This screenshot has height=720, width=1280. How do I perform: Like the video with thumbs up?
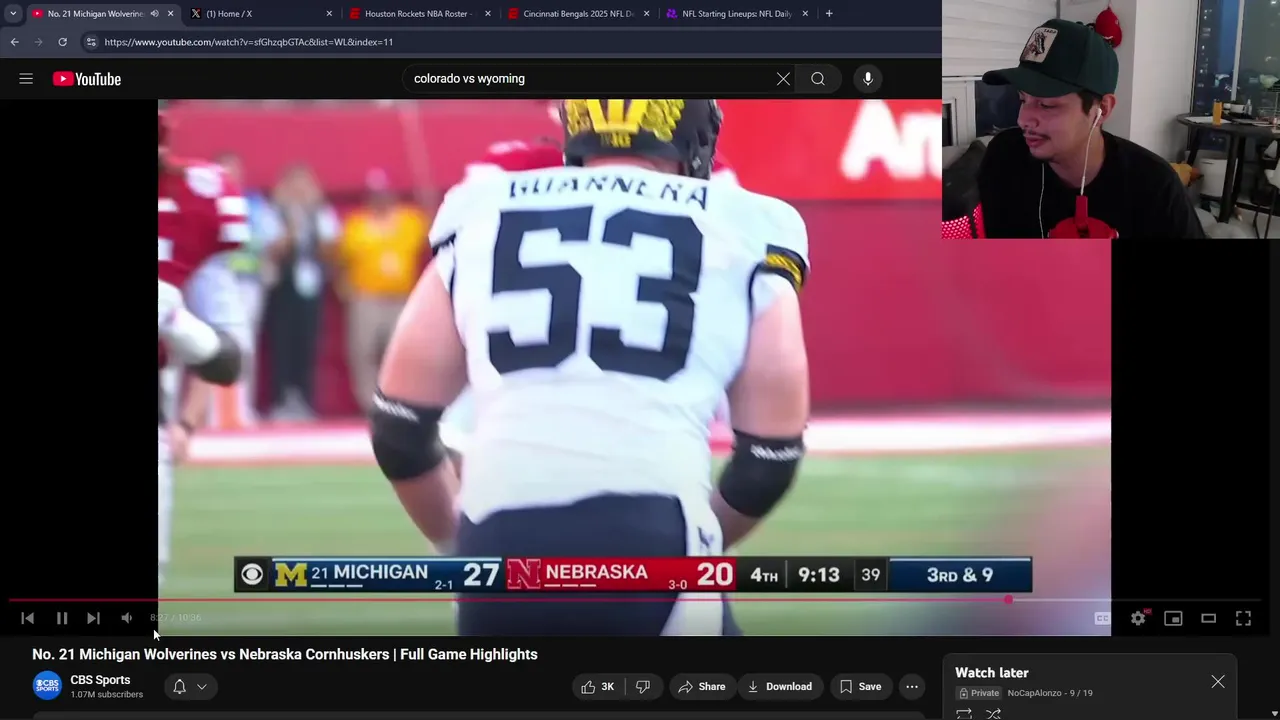pyautogui.click(x=598, y=687)
